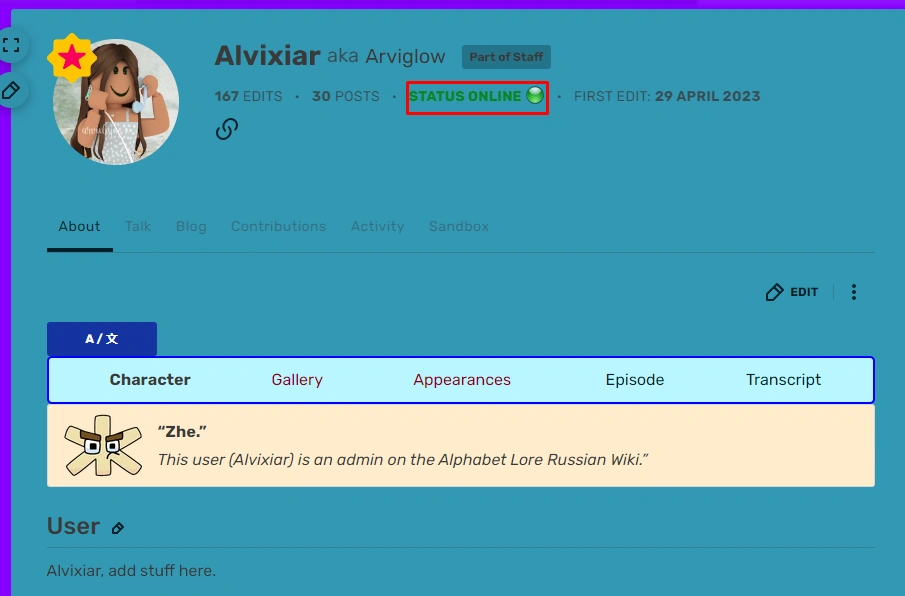Click the aka Arviglow alias text
The height and width of the screenshot is (596, 905).
coord(386,56)
